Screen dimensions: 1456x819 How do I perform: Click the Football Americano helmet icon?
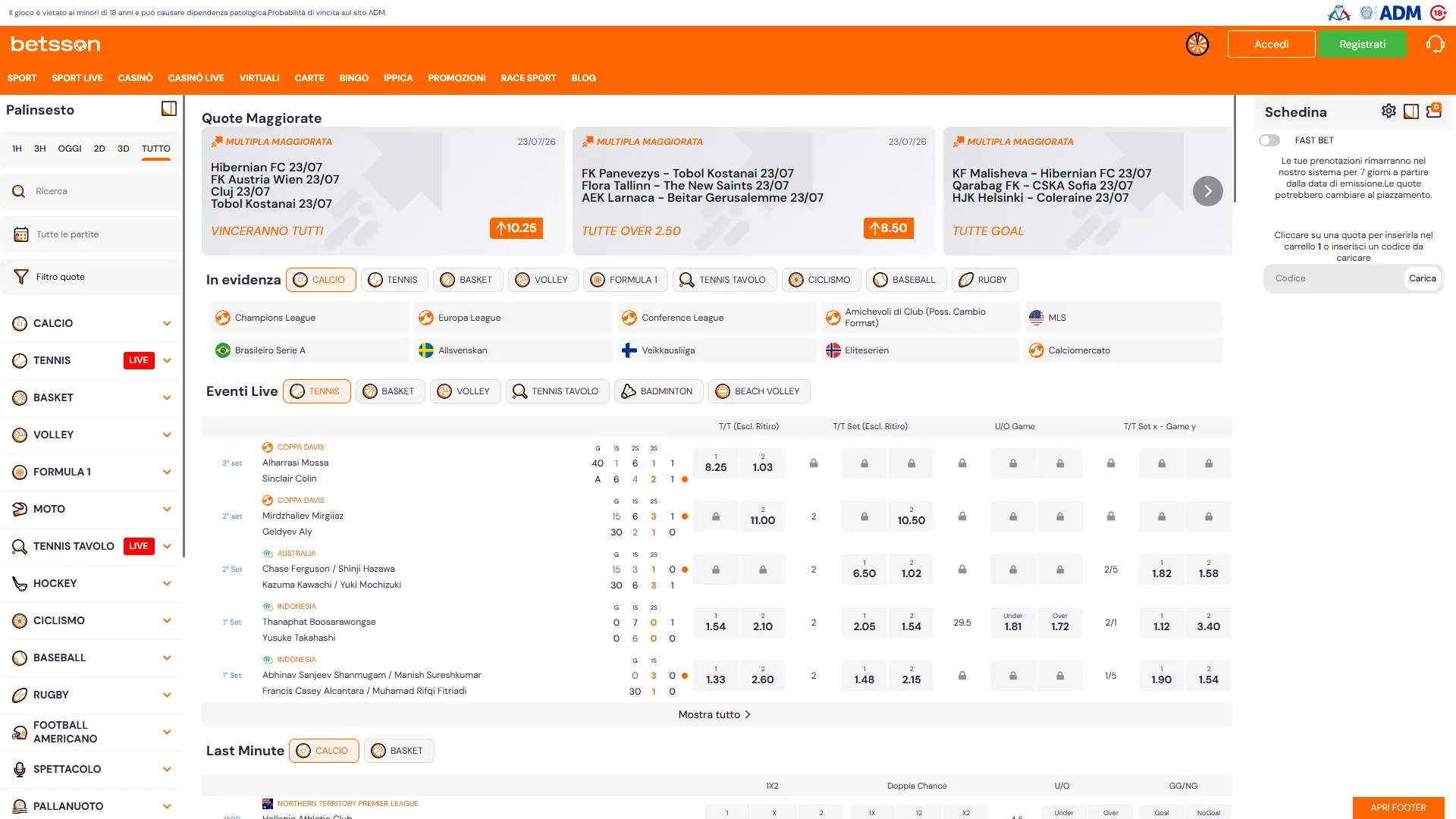tap(20, 733)
